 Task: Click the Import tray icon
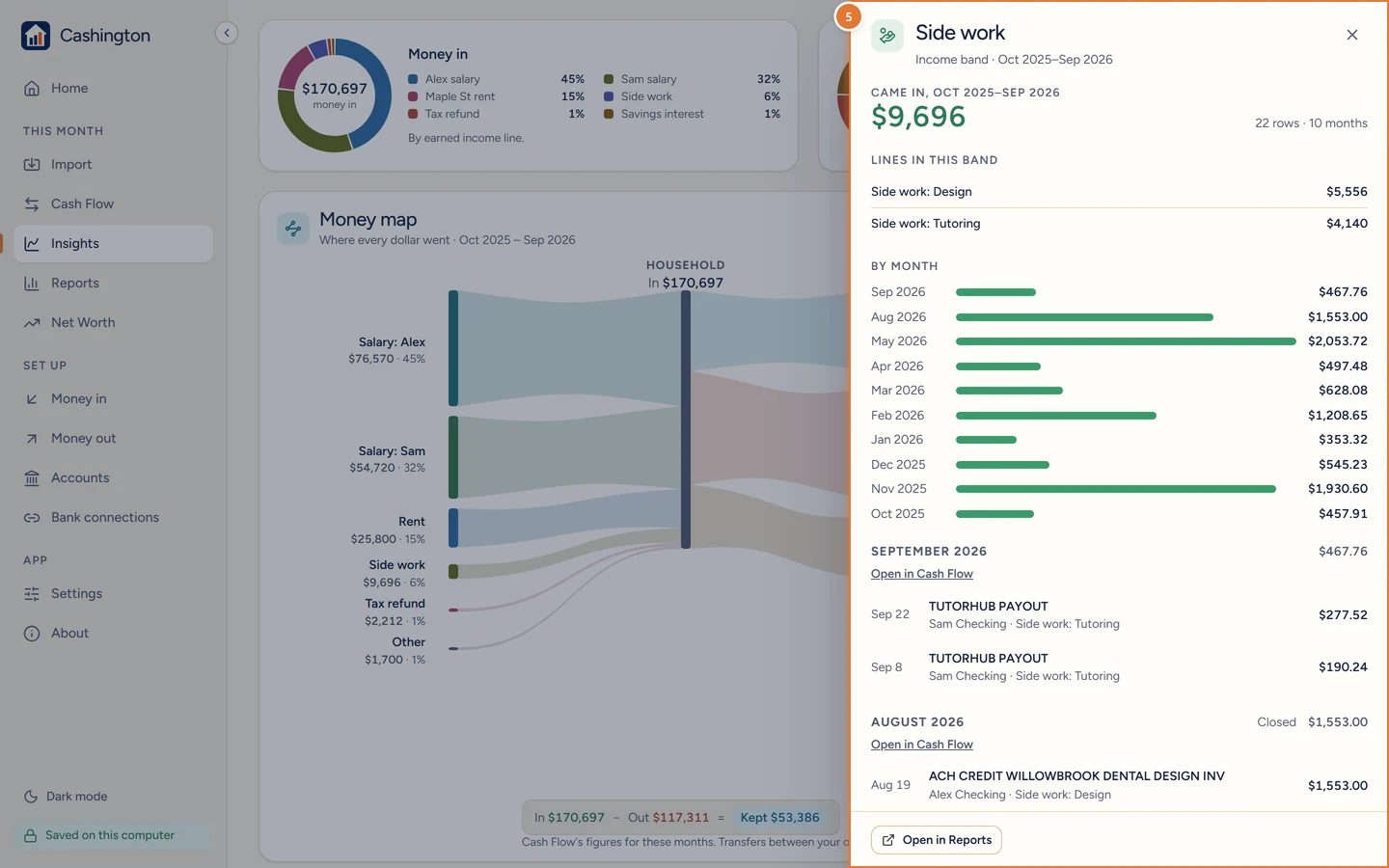point(32,165)
